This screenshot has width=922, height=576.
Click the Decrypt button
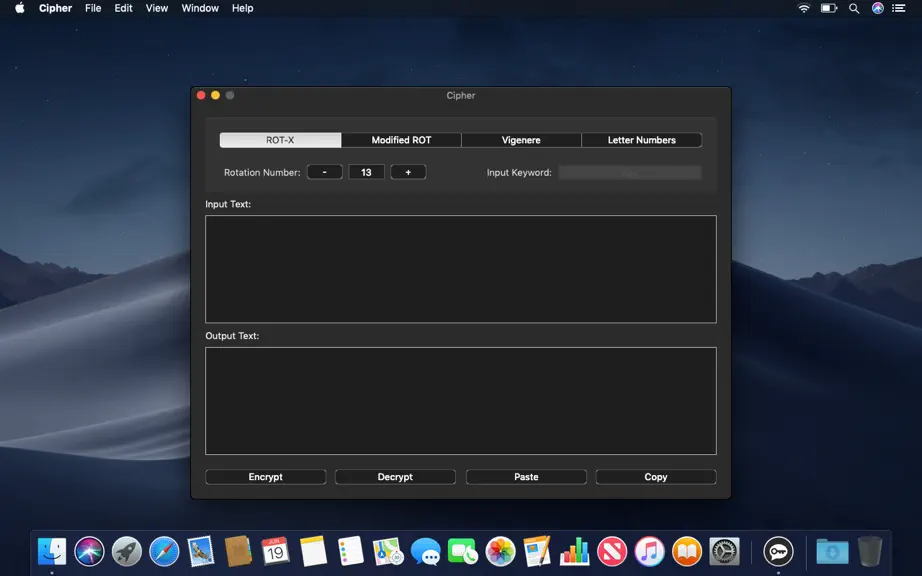click(395, 477)
